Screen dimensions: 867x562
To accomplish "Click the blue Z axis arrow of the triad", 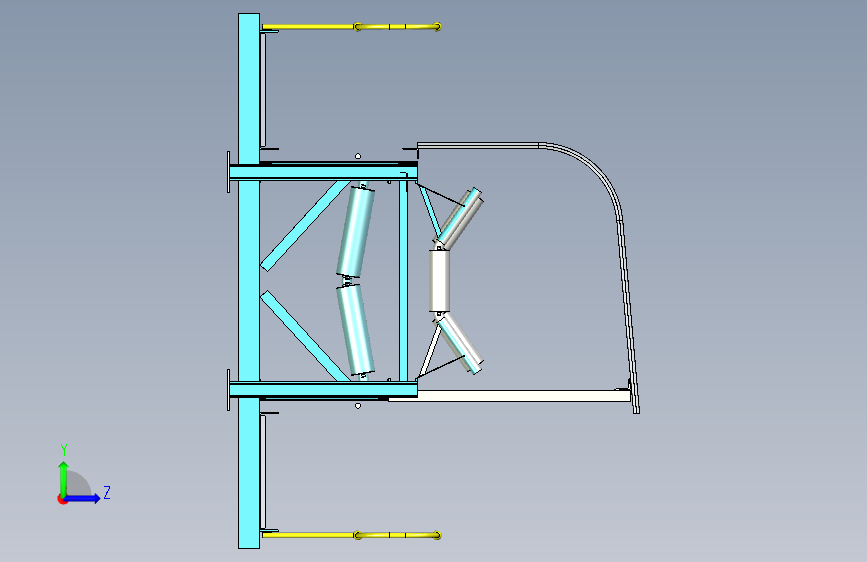I will (x=84, y=498).
